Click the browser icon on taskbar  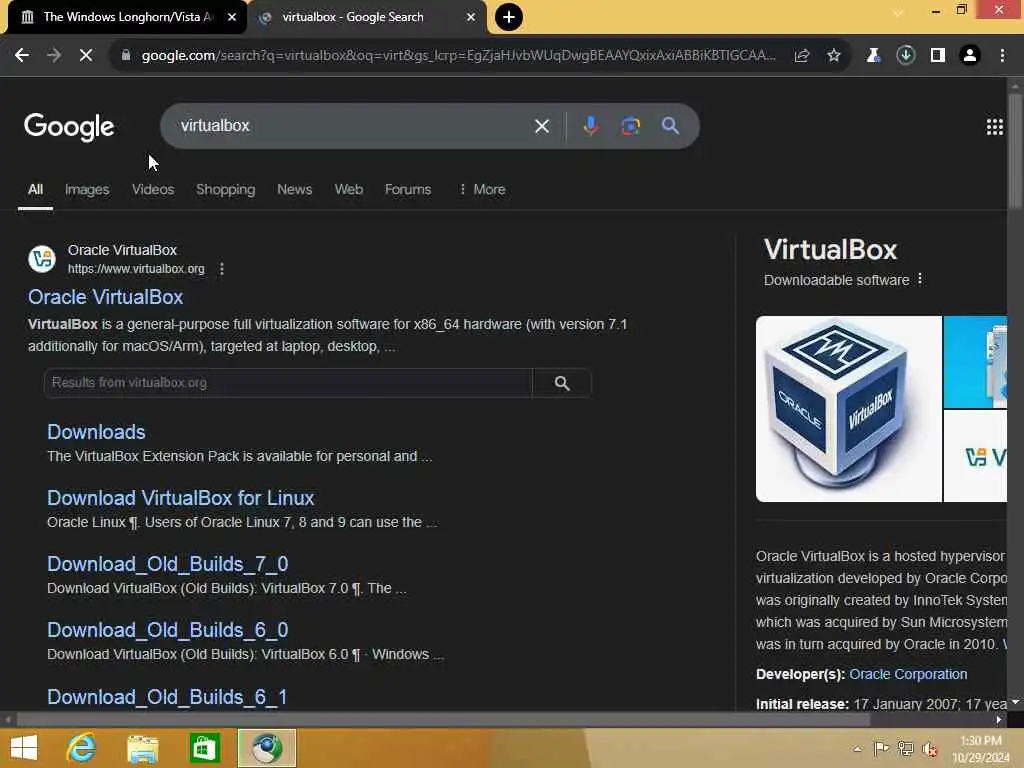click(266, 748)
